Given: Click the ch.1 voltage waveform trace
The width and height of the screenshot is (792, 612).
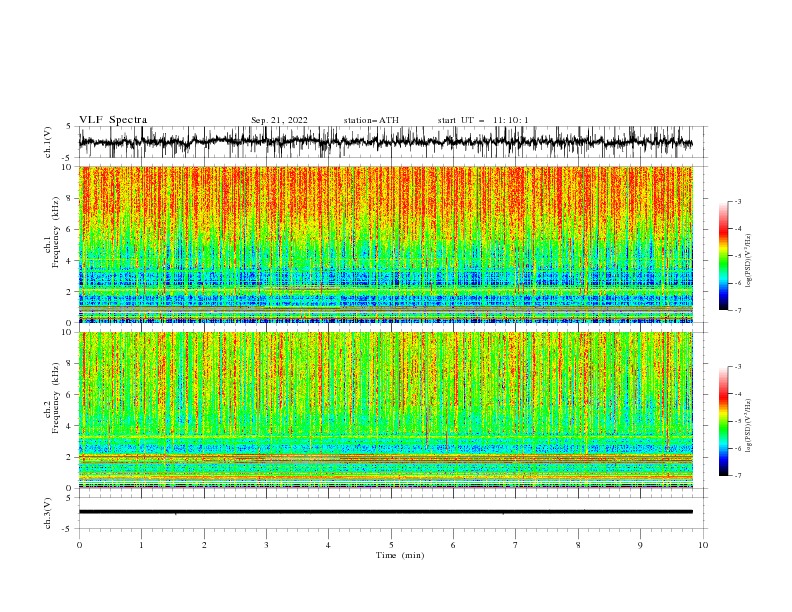Looking at the screenshot, I should coord(385,142).
